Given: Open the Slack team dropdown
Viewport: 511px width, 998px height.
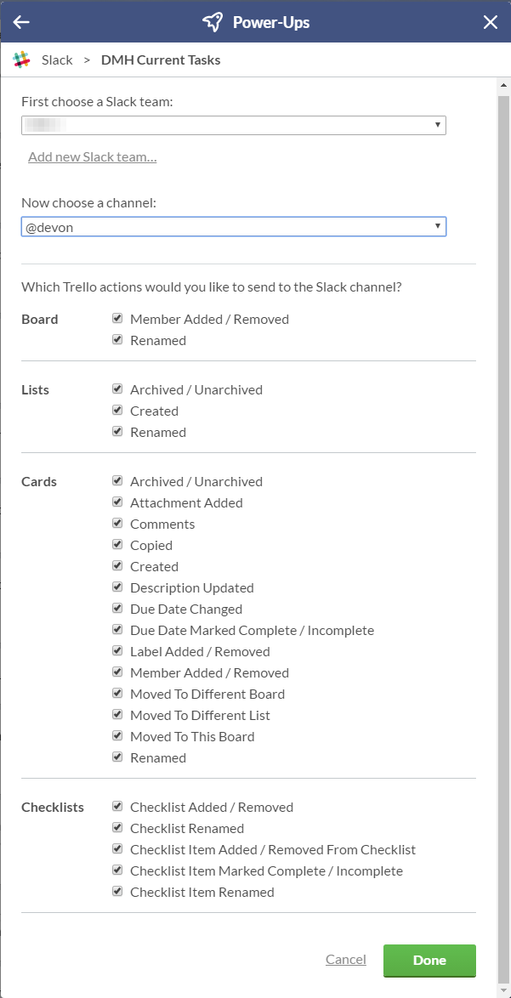Looking at the screenshot, I should 234,125.
